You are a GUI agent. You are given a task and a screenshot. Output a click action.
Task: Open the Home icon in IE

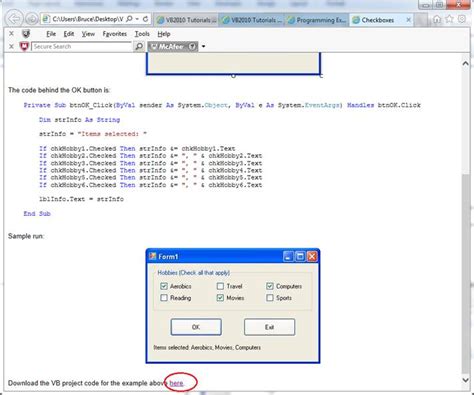[437, 19]
